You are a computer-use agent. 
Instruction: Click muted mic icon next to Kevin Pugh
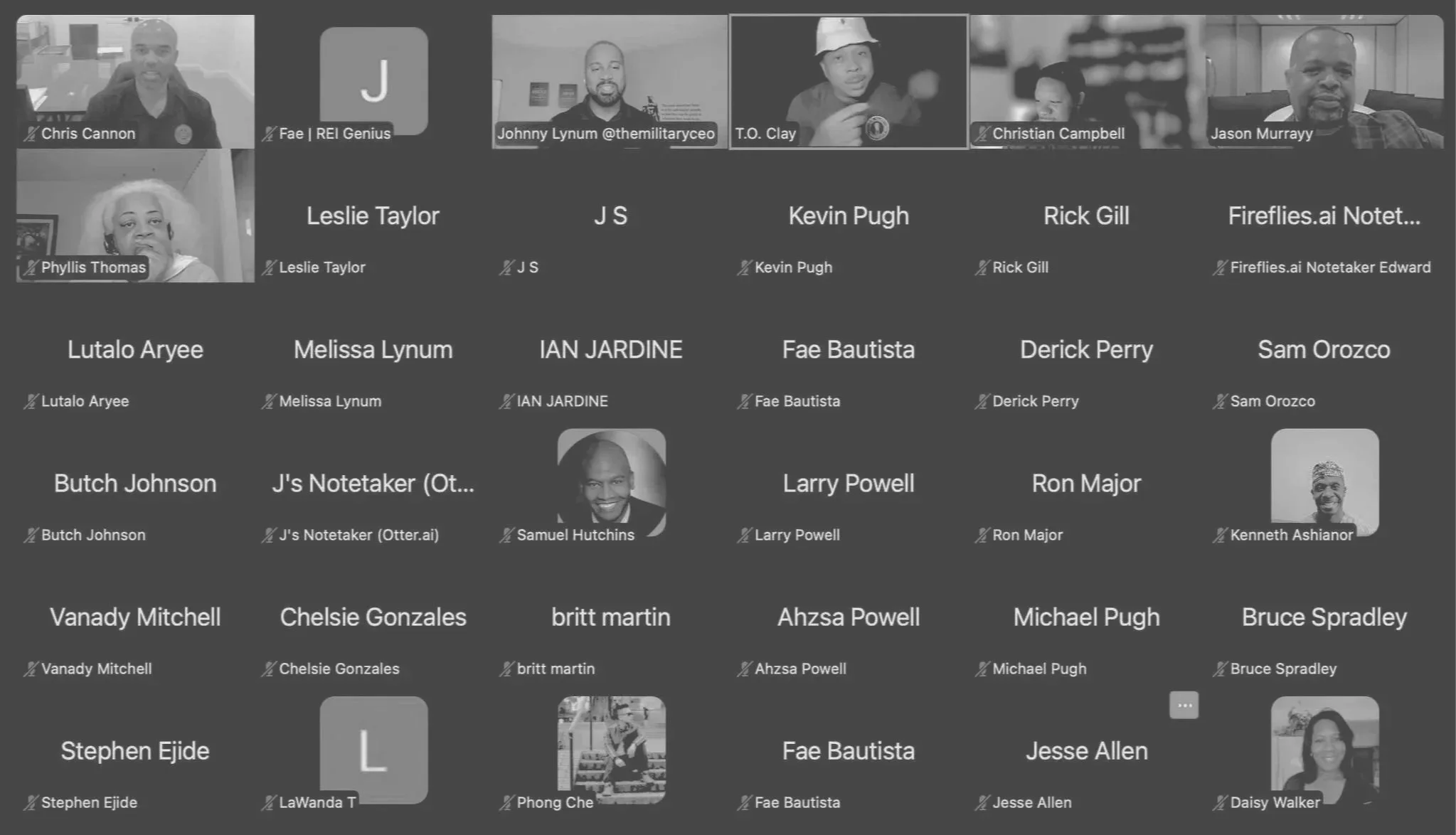pyautogui.click(x=744, y=267)
